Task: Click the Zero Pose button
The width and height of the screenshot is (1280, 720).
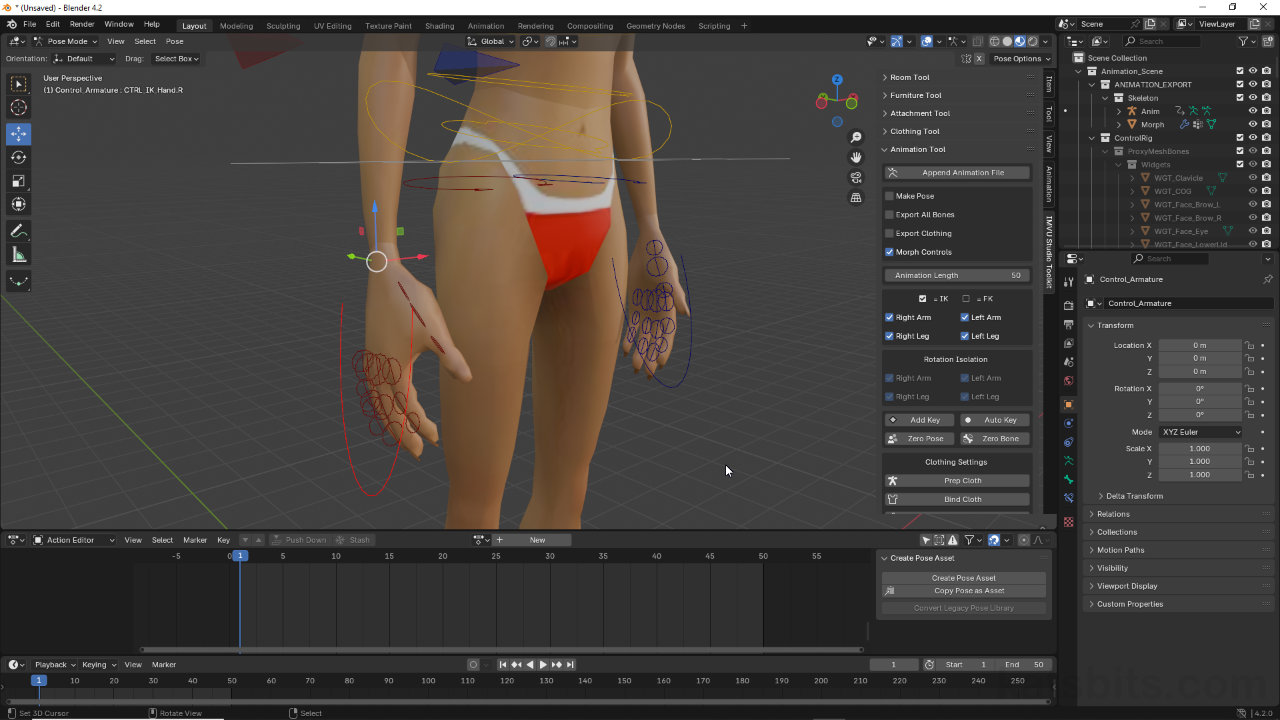Action: pos(920,439)
